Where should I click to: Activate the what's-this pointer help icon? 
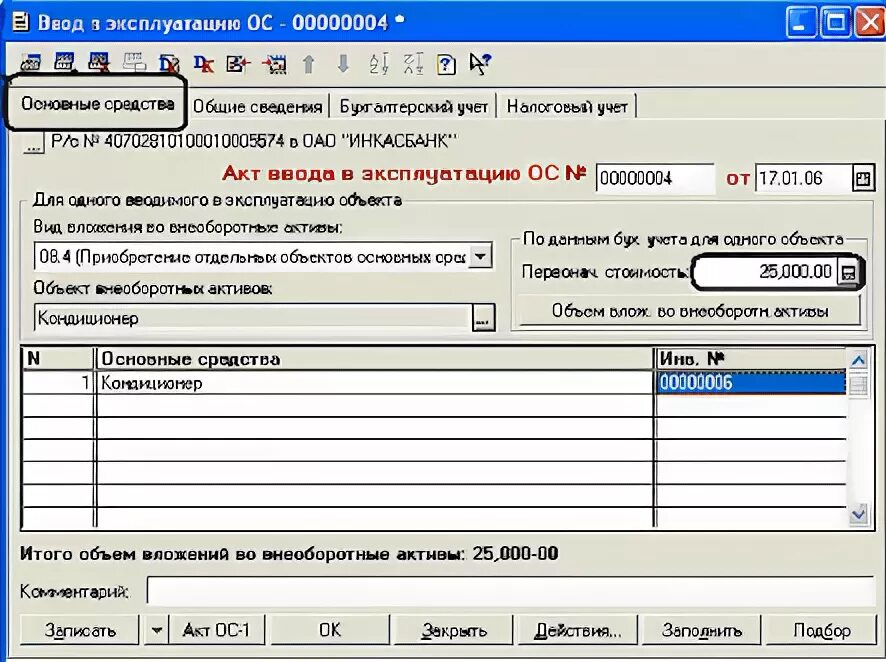[x=480, y=63]
